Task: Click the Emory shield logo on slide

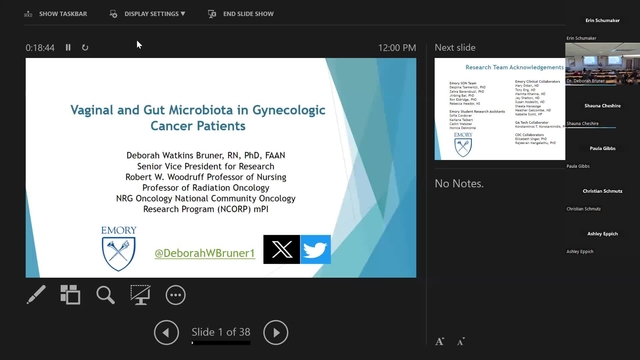Action: click(x=119, y=249)
